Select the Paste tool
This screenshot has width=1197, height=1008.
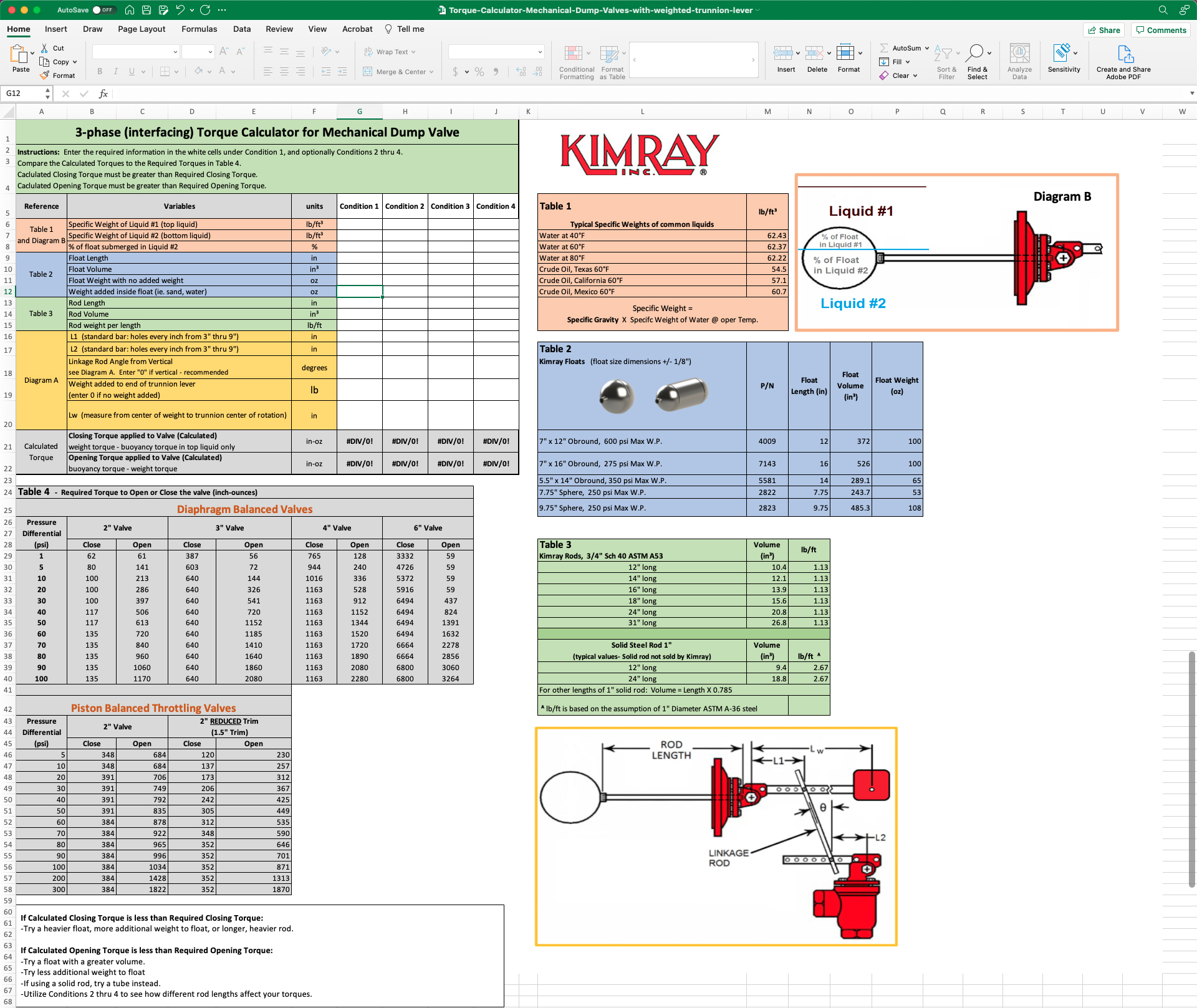(21, 59)
